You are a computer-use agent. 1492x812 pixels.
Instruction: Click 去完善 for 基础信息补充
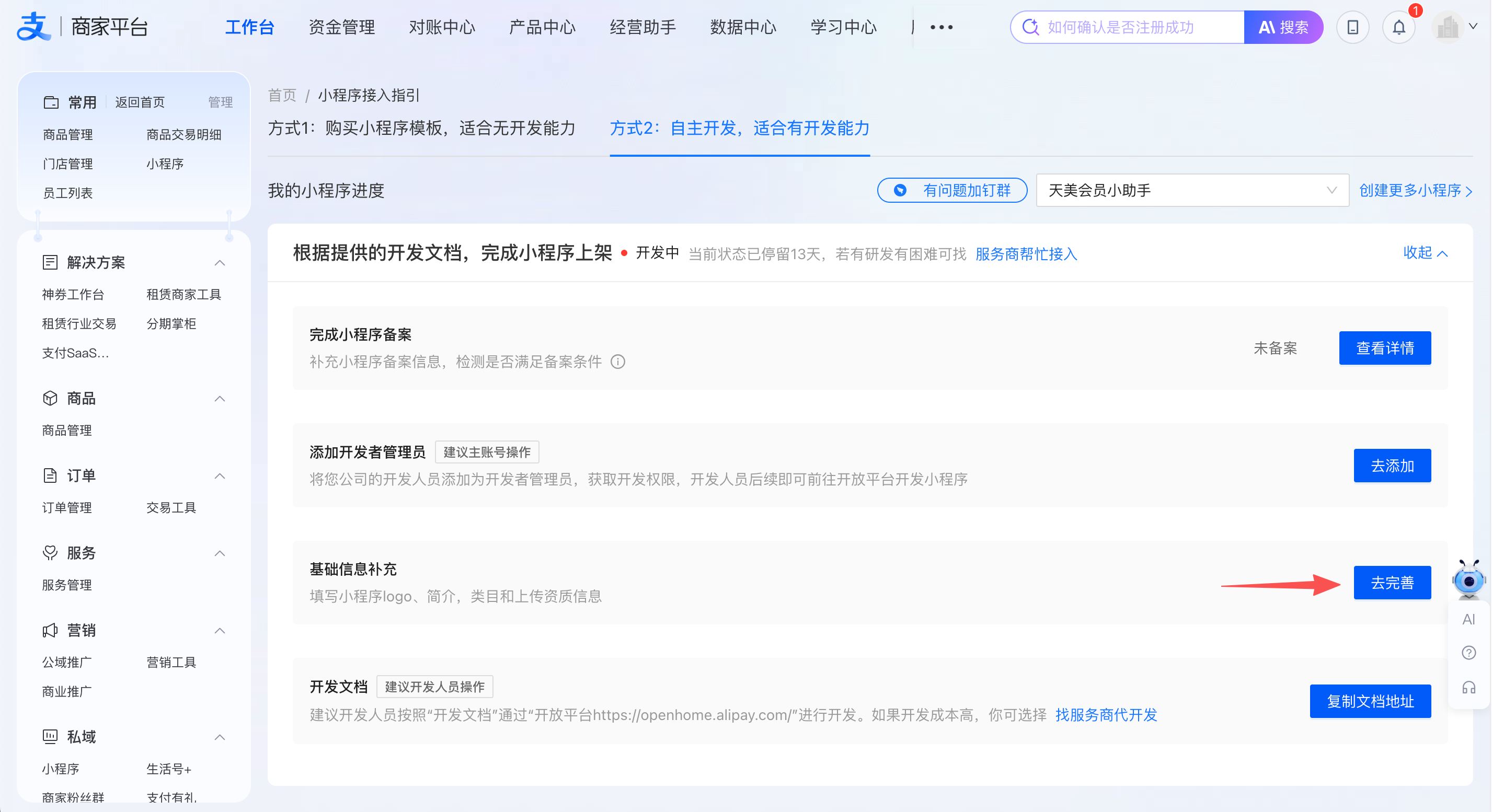click(1392, 583)
